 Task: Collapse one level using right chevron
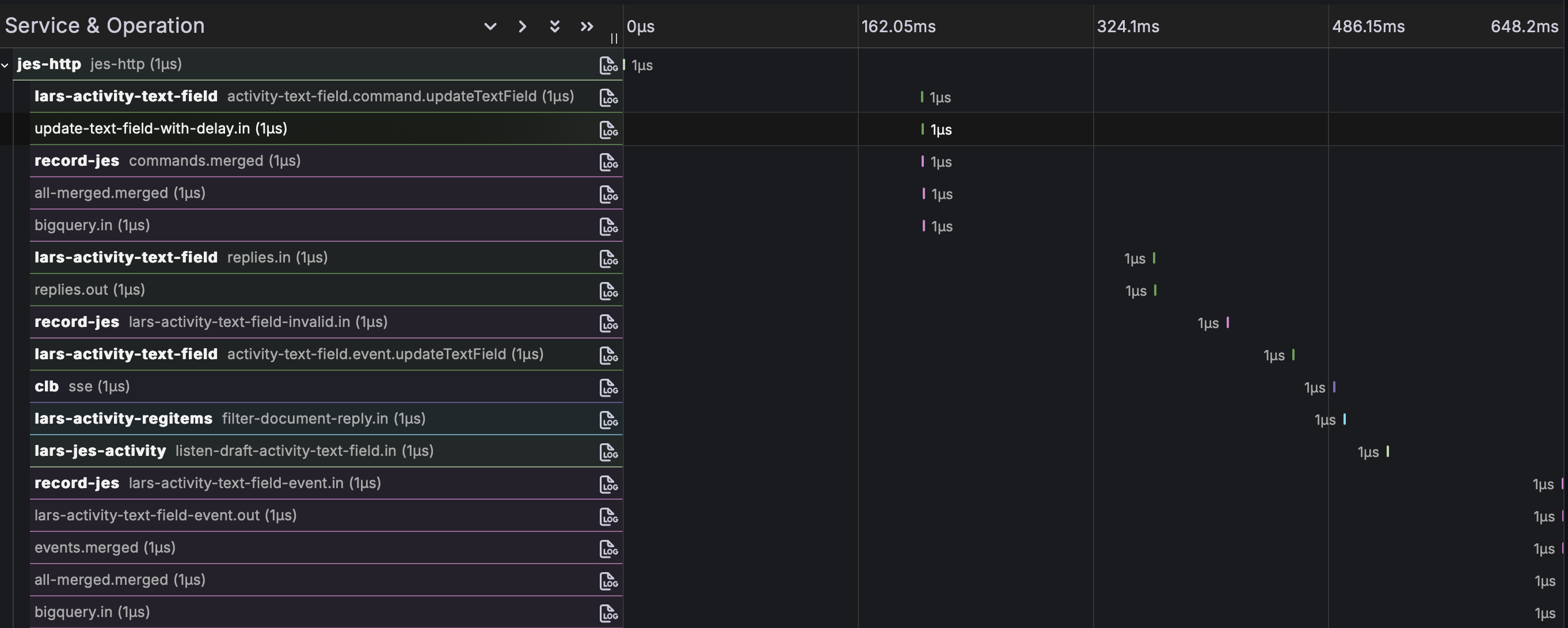pyautogui.click(x=522, y=26)
